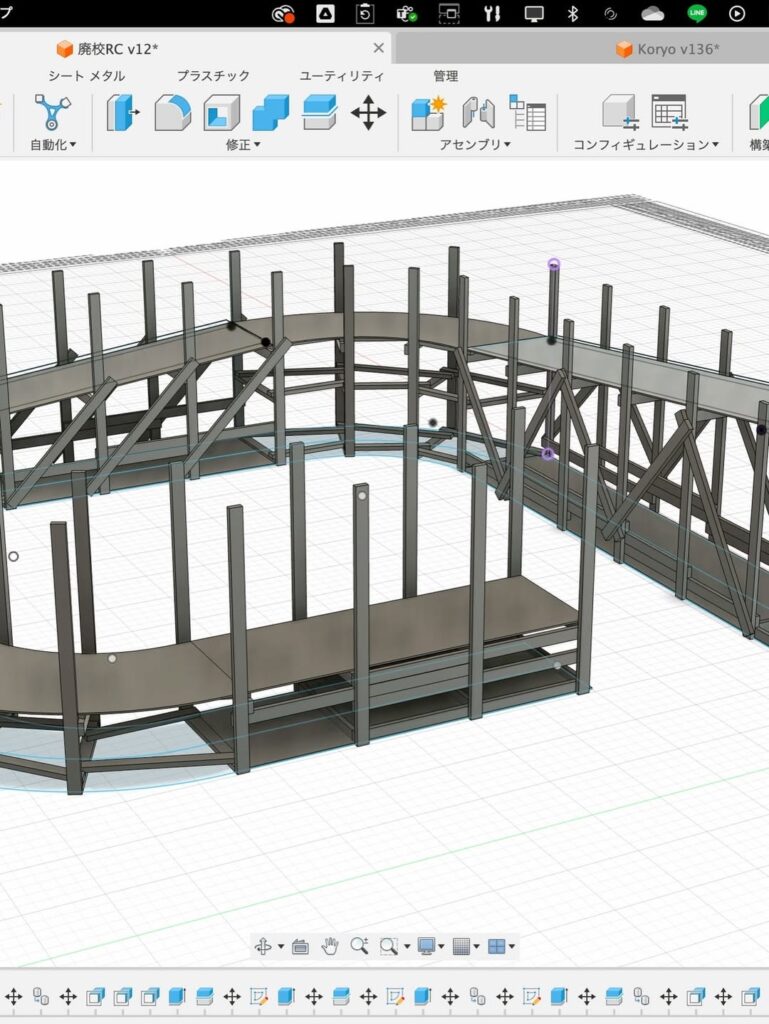769x1024 pixels.
Task: Open the コンフィギュレーション dropdown
Action: pyautogui.click(x=646, y=145)
